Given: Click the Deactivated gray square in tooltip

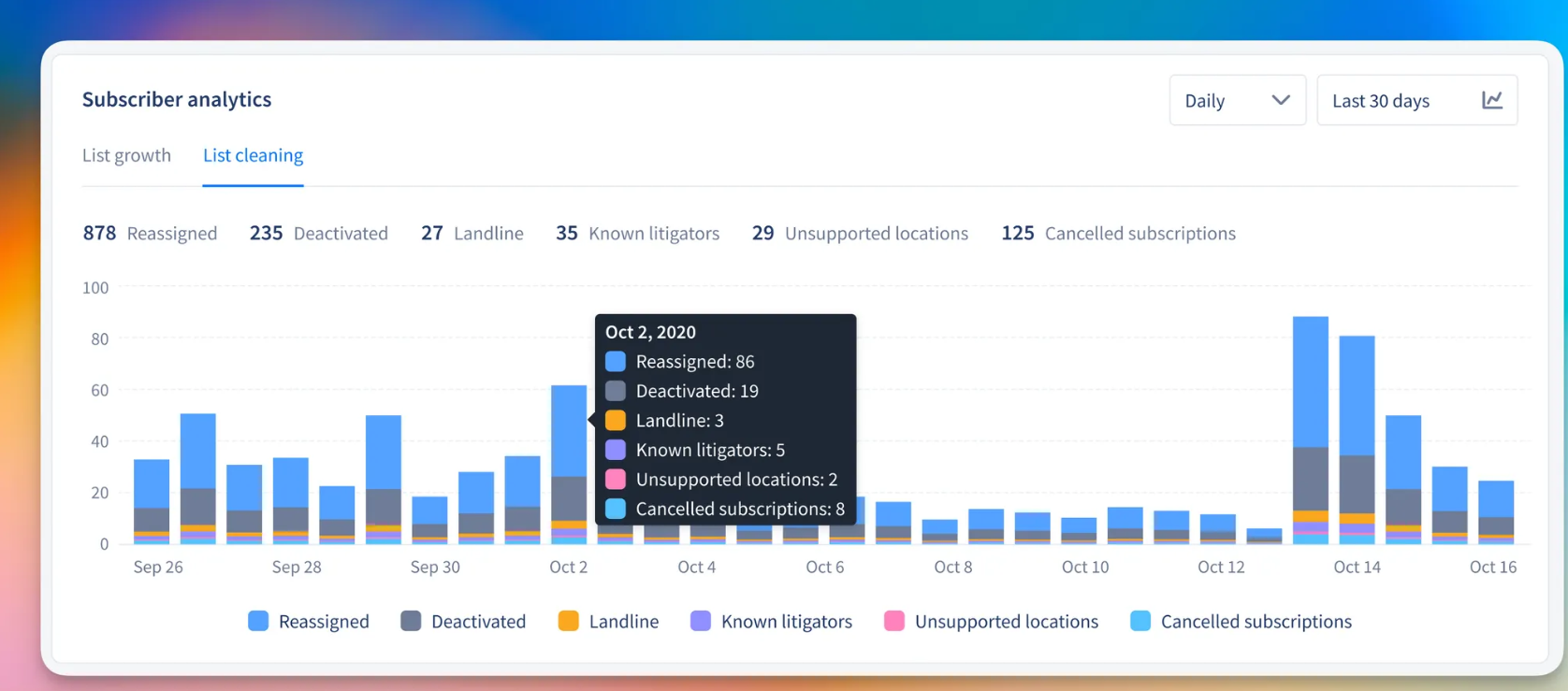Looking at the screenshot, I should (x=616, y=391).
